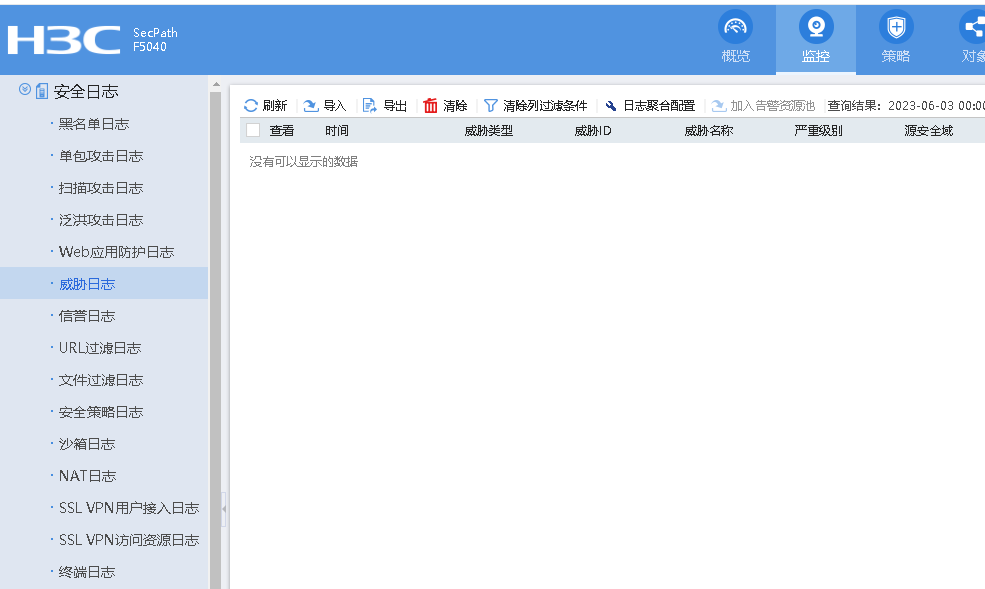Click the 安全日志 document icon
This screenshot has width=985, height=589.
coord(41,91)
